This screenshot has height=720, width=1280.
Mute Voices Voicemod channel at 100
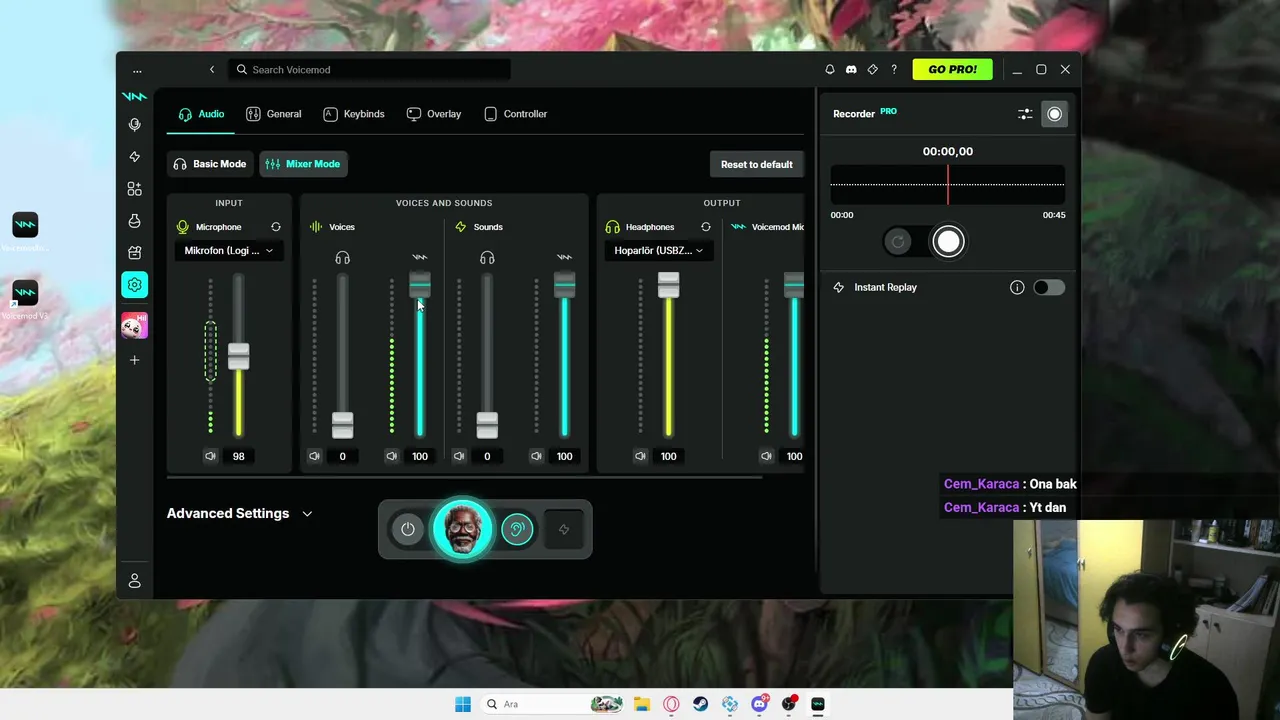[392, 456]
